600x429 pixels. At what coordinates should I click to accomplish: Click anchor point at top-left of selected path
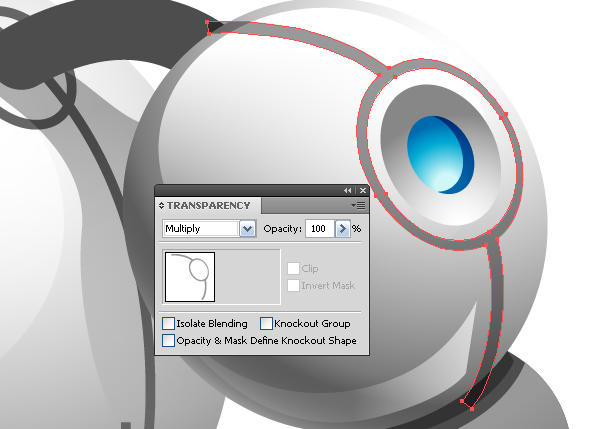(207, 23)
